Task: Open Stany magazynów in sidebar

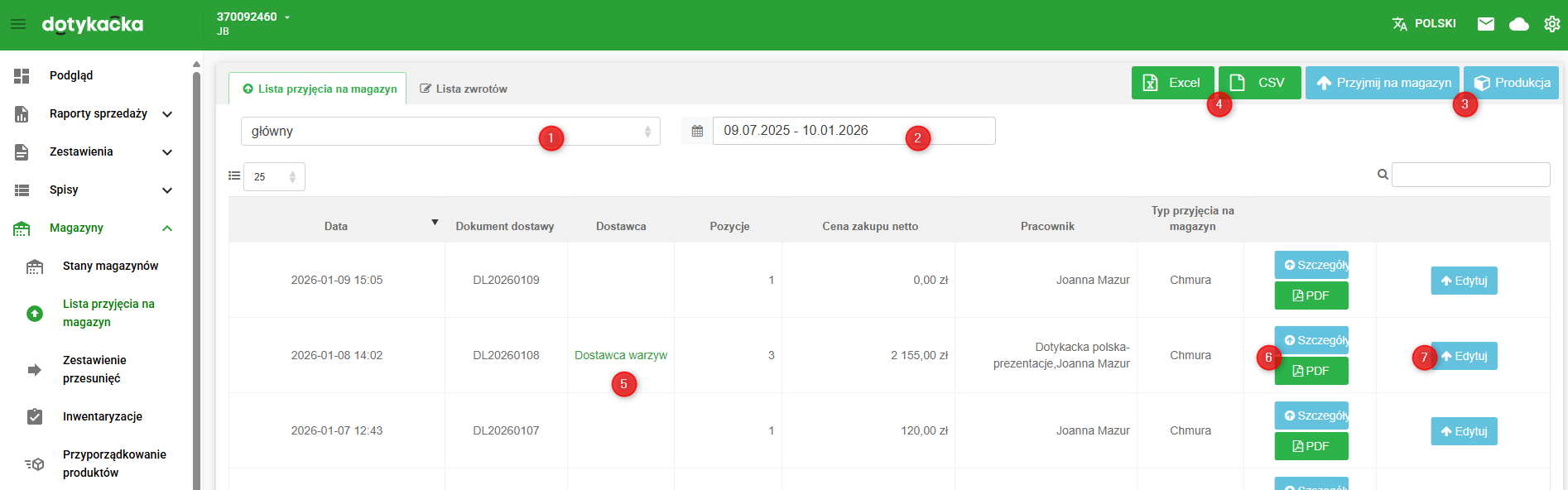Action: (110, 266)
